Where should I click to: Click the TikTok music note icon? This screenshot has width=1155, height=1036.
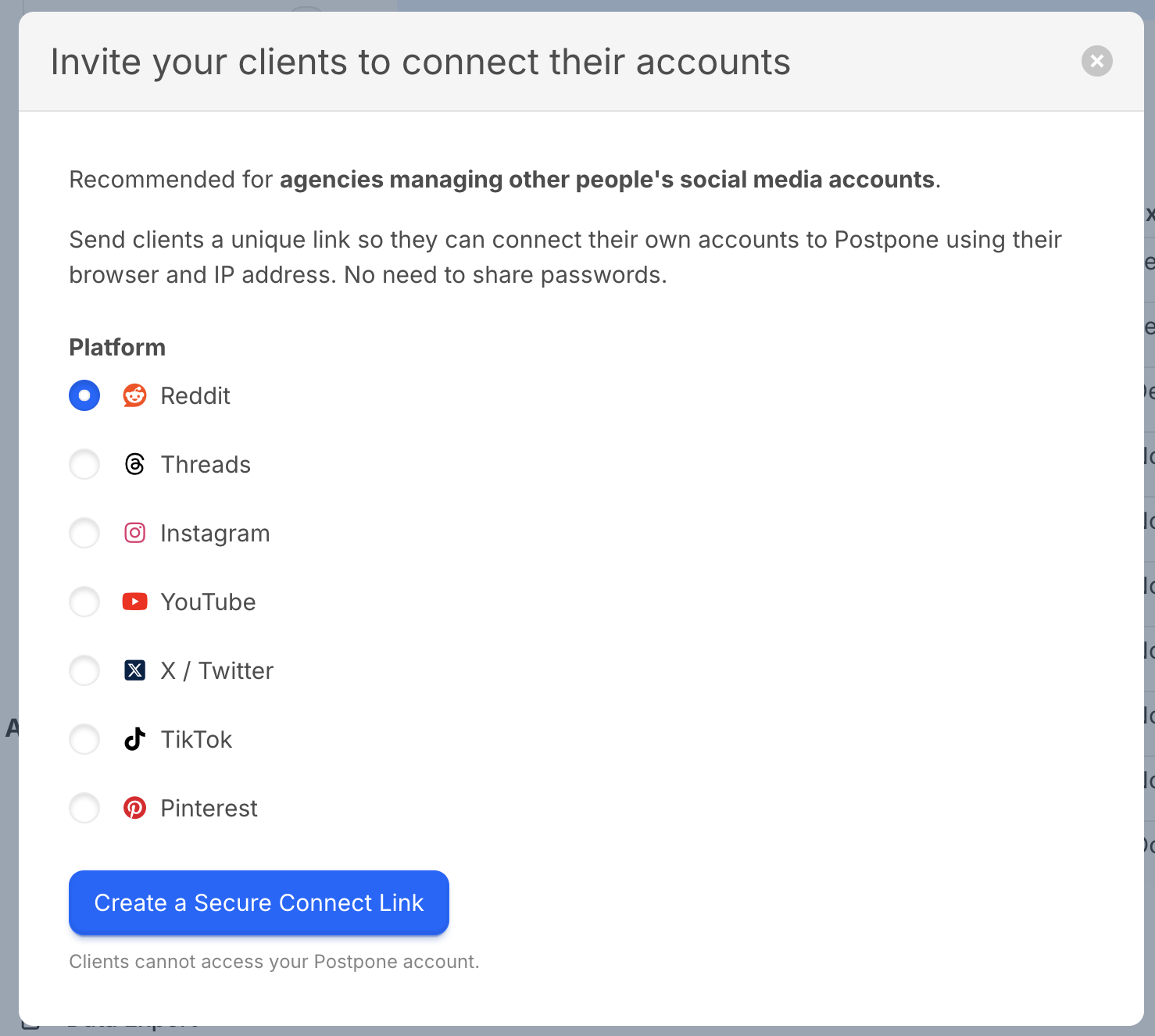134,739
